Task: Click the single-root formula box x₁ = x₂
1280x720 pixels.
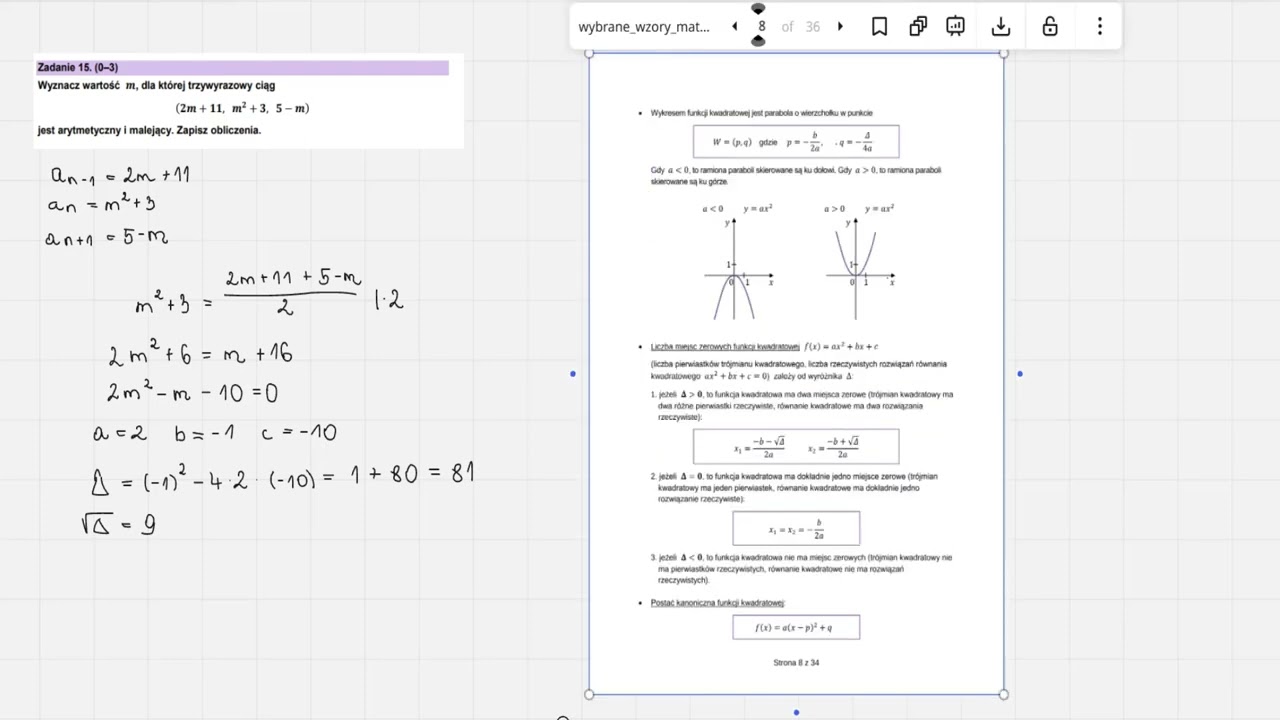Action: point(796,528)
